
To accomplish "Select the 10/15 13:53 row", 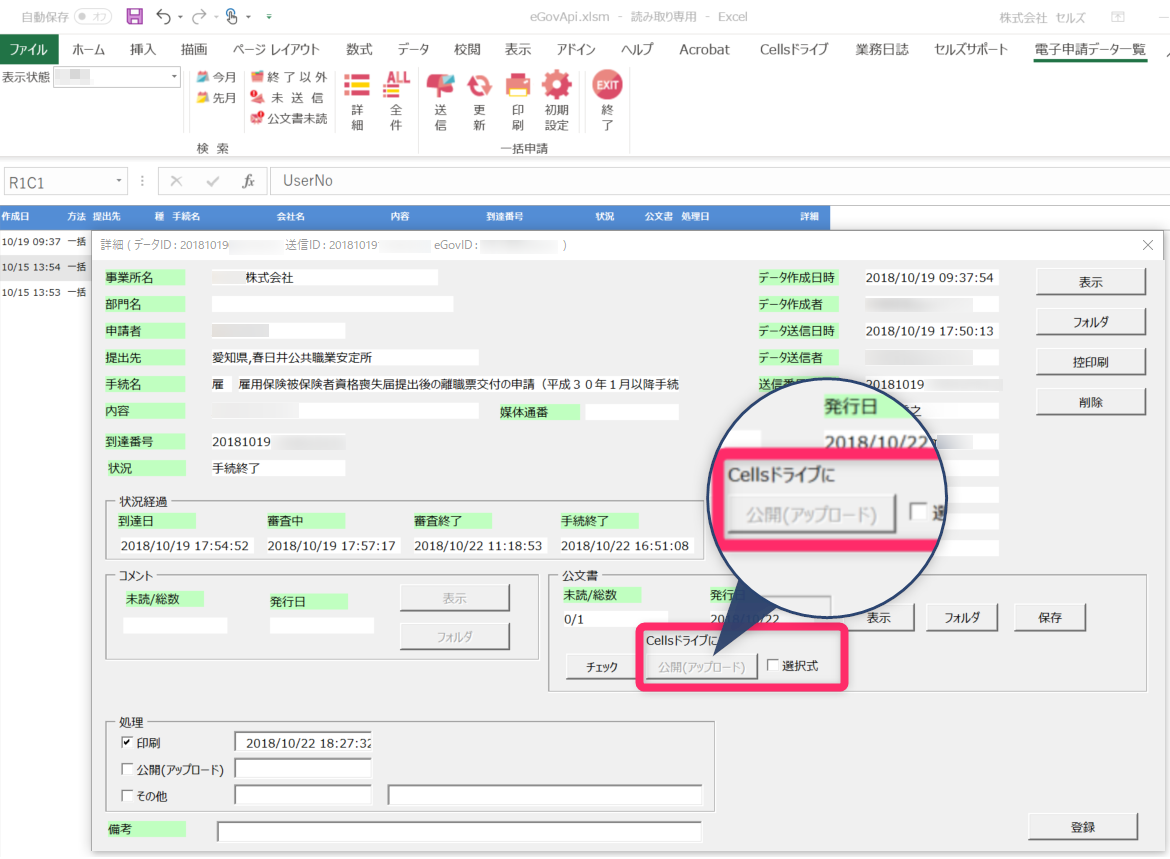I will (44, 292).
